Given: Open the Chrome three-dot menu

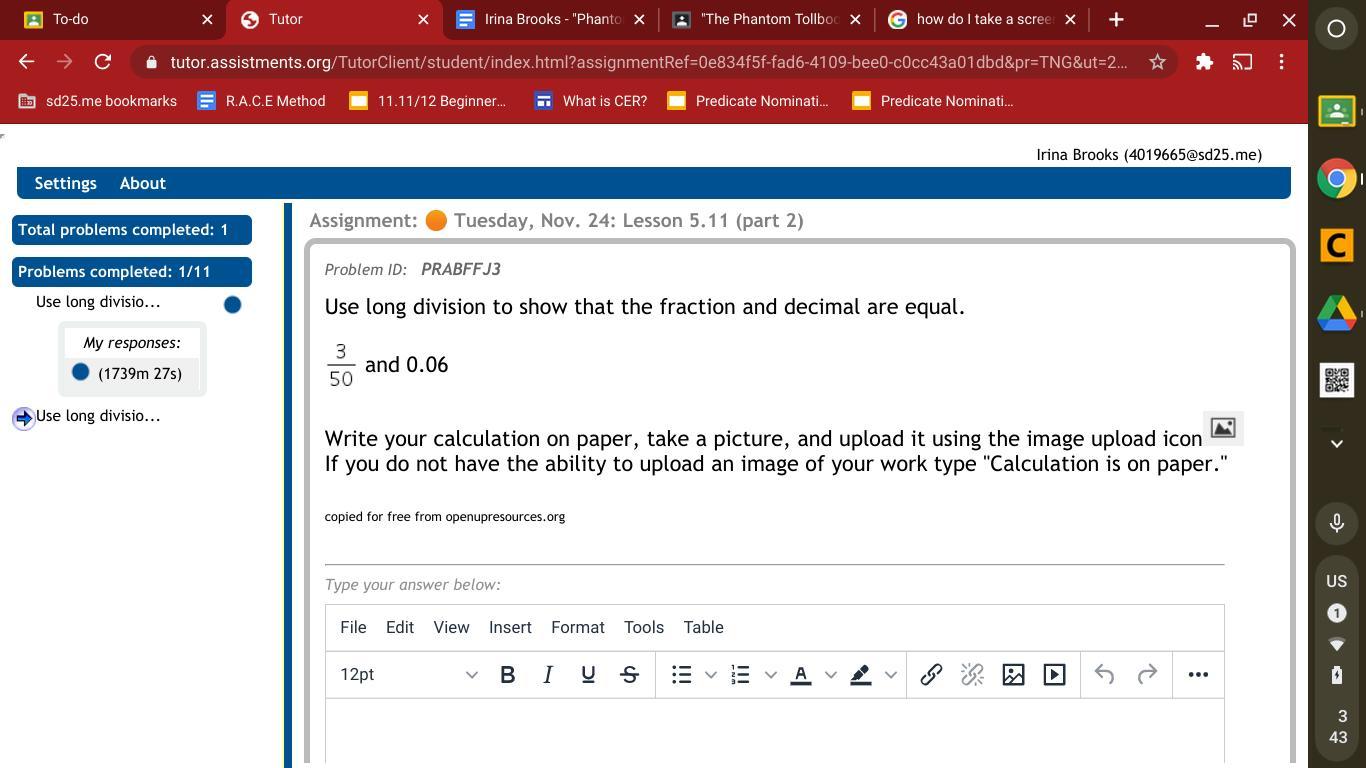Looking at the screenshot, I should point(1281,62).
